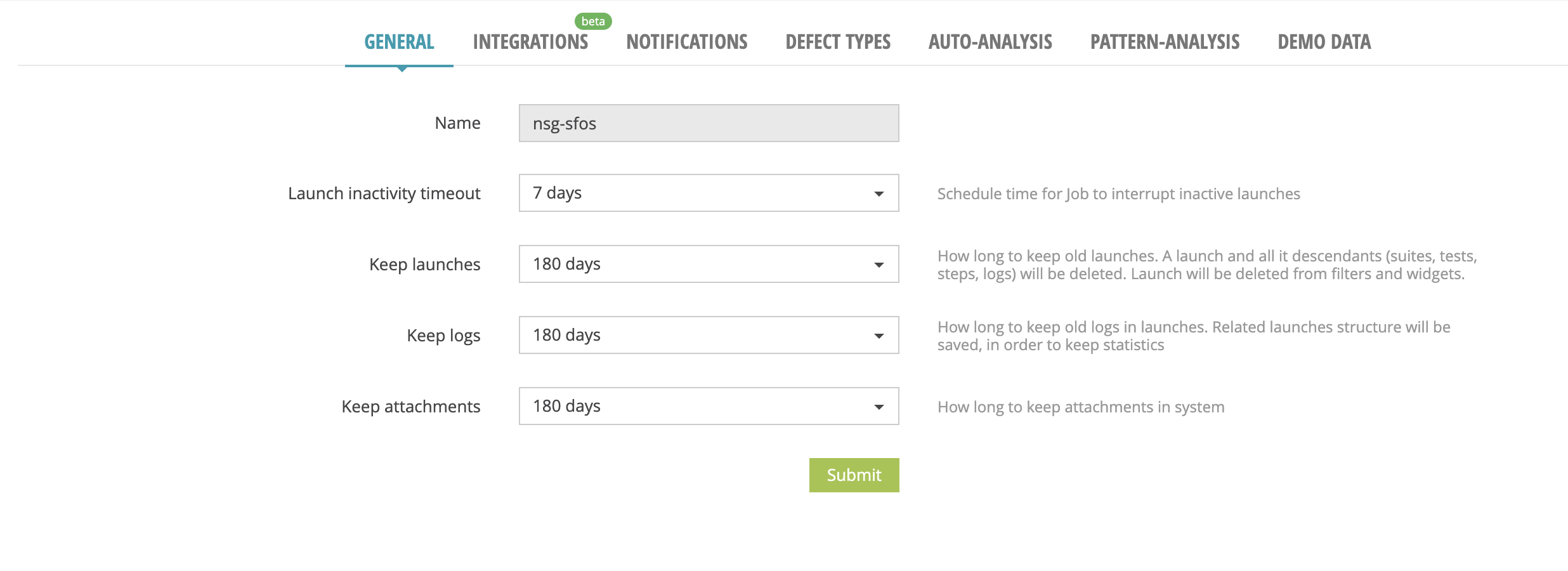
Task: Open the Keep launches dropdown
Action: (x=707, y=265)
